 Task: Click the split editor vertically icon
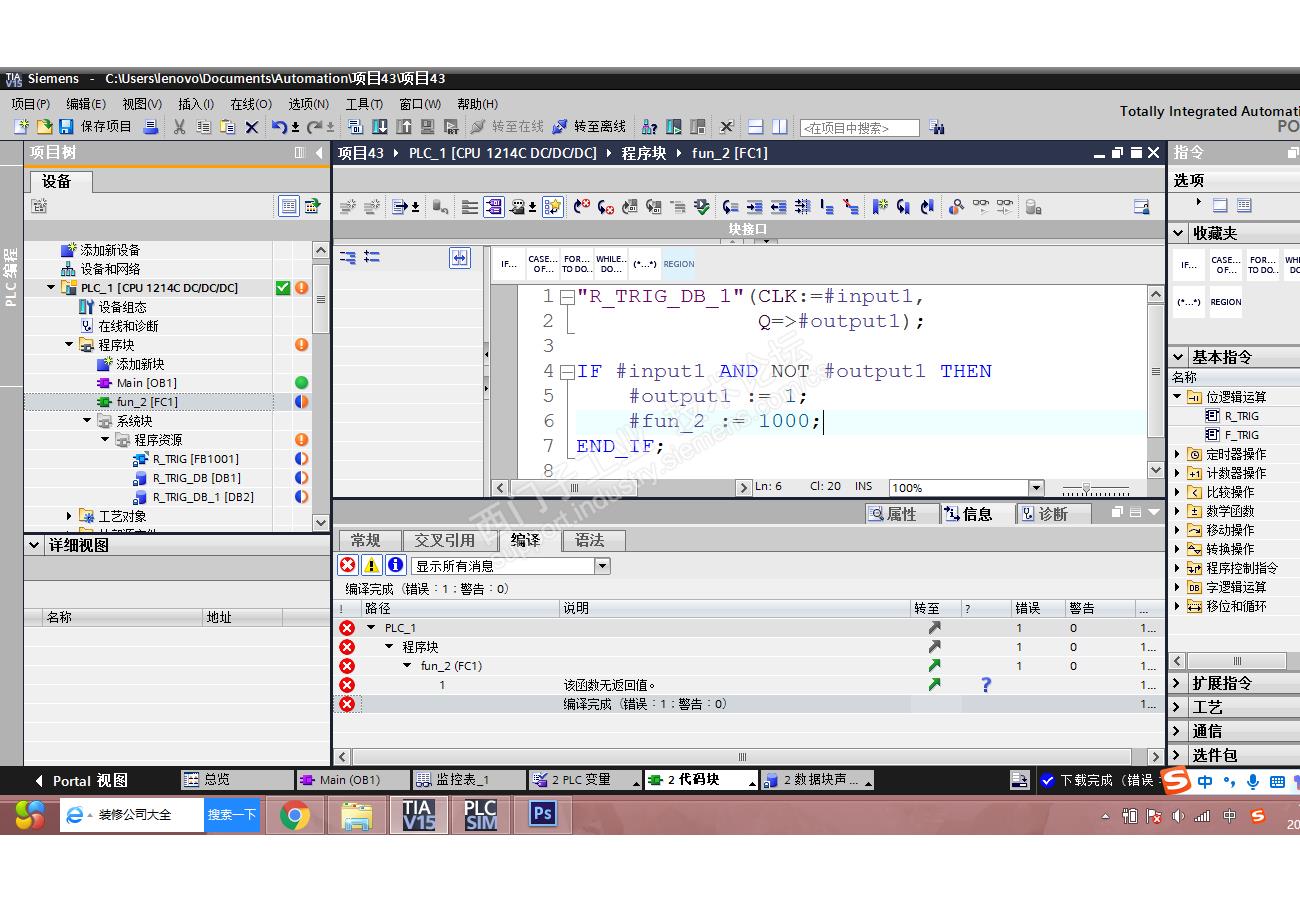coord(779,127)
